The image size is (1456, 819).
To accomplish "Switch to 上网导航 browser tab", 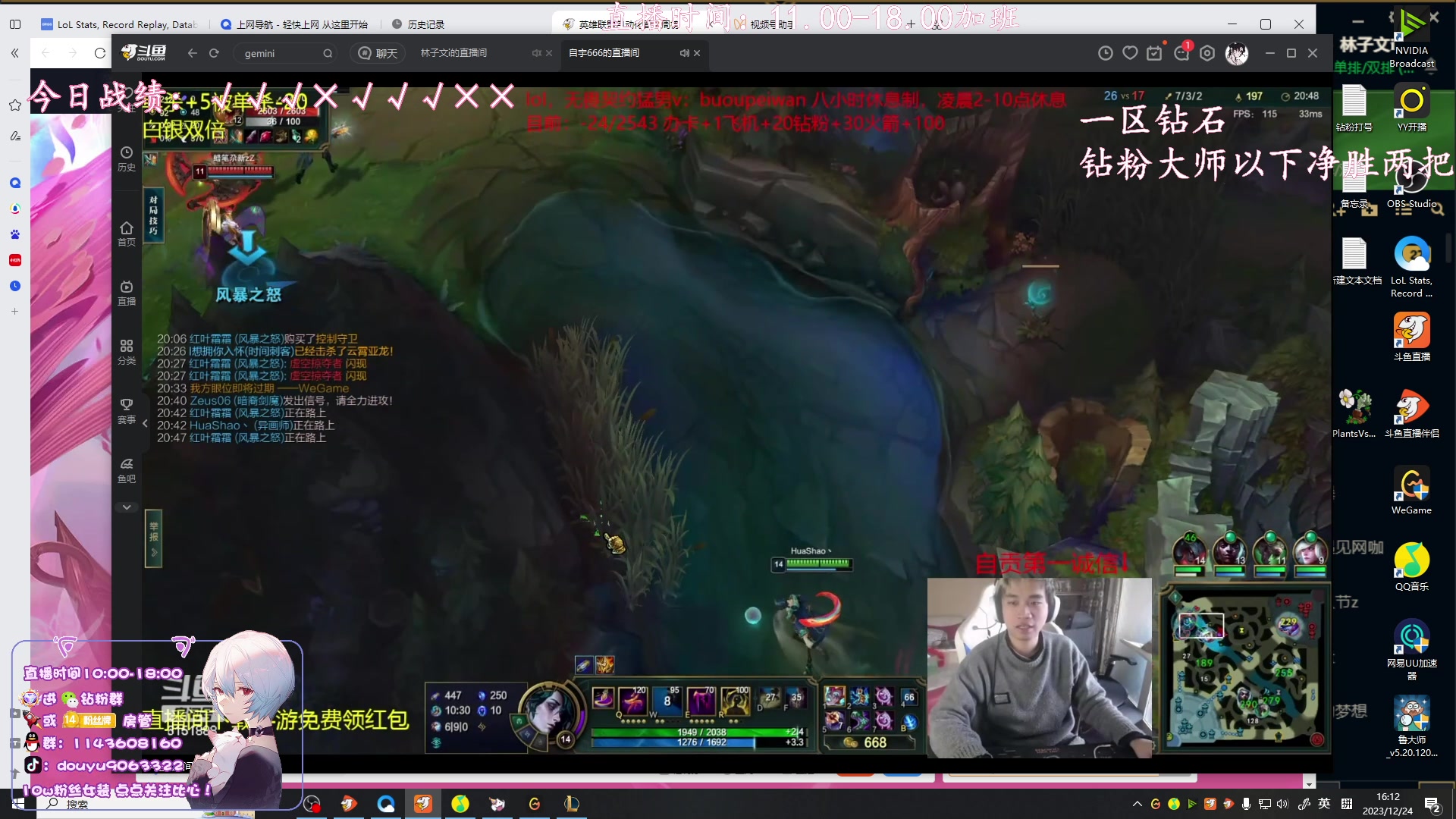I will [x=293, y=24].
